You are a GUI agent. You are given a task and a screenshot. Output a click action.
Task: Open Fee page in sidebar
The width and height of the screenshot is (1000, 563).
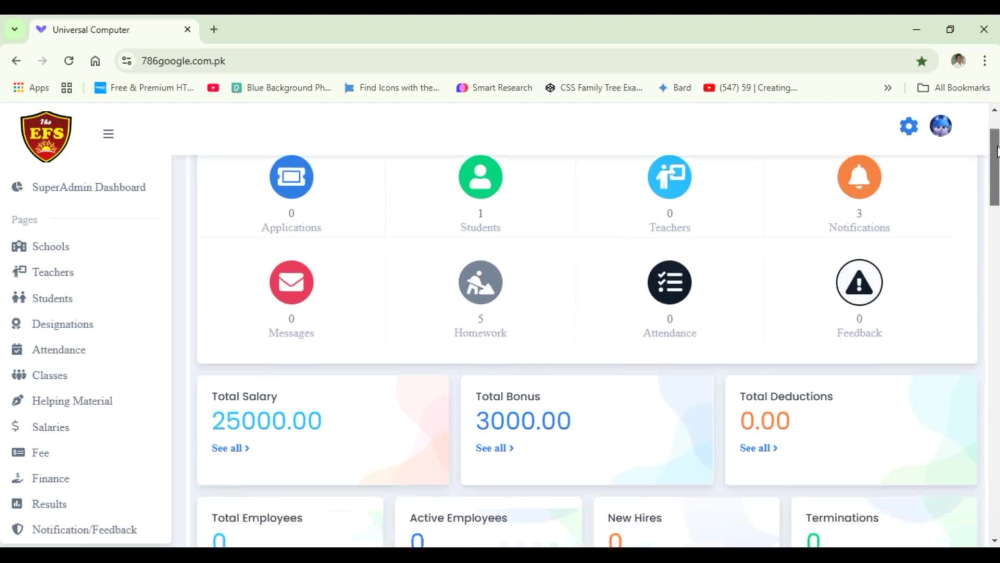31,452
